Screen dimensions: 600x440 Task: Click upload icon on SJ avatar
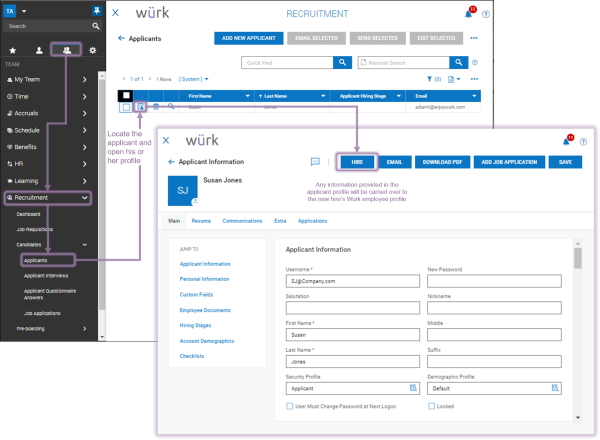click(x=195, y=201)
